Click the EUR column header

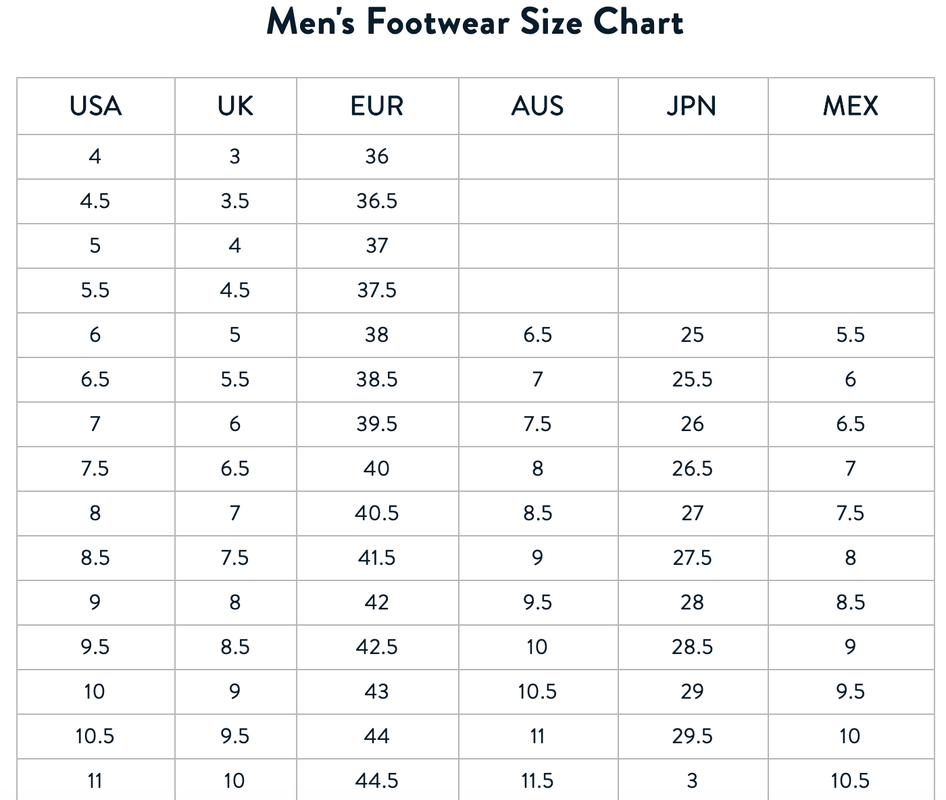pyautogui.click(x=377, y=106)
